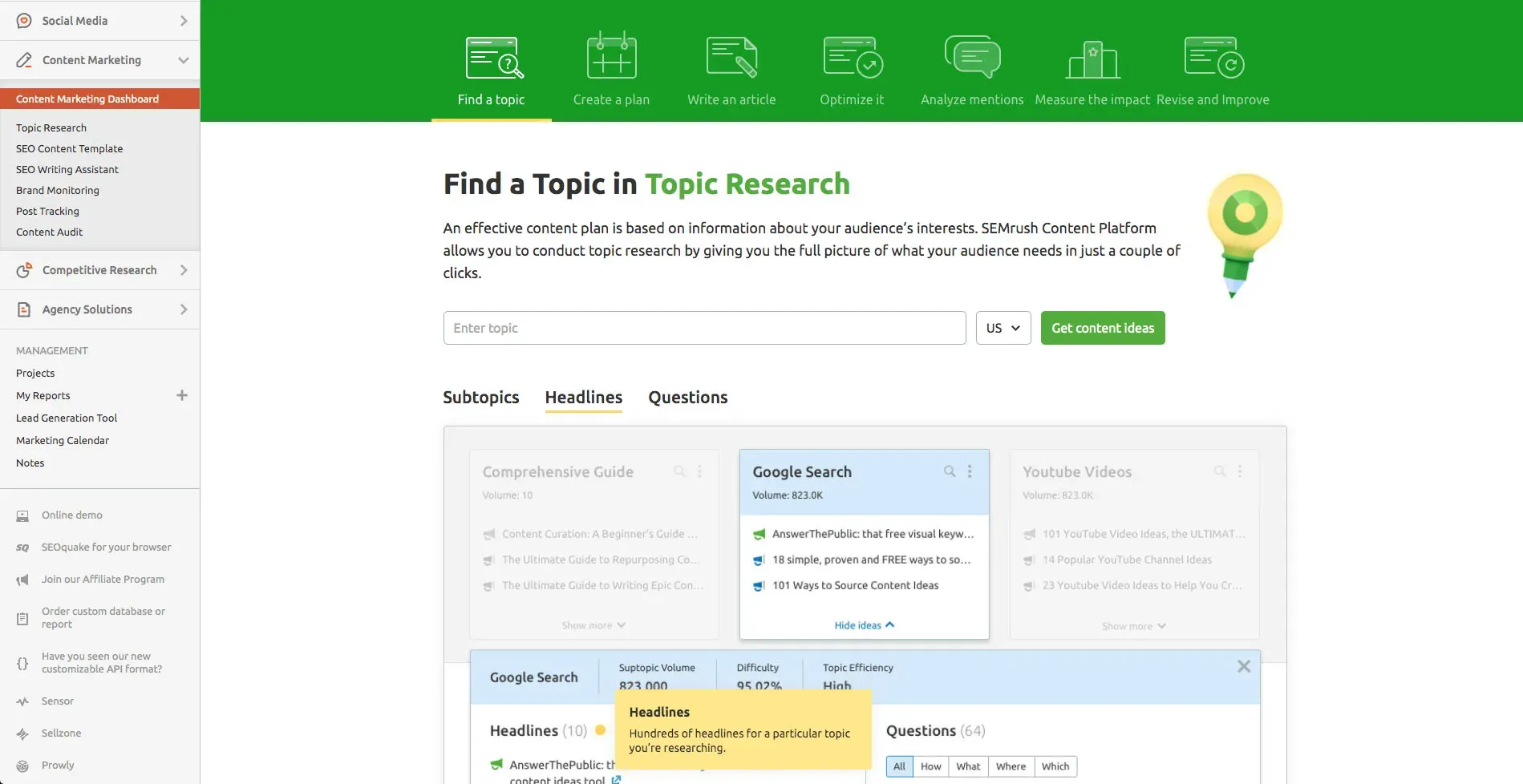This screenshot has width=1523, height=784.
Task: Click the Affiliate Program megaphone icon
Action: 22,580
